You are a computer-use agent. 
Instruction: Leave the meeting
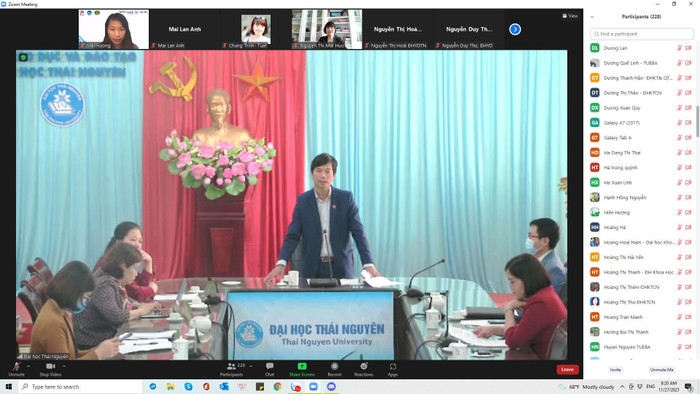tap(567, 369)
